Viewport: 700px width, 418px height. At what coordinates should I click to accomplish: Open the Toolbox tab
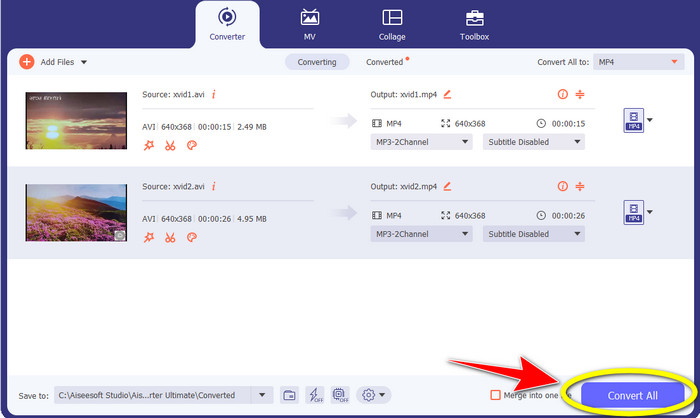click(473, 24)
